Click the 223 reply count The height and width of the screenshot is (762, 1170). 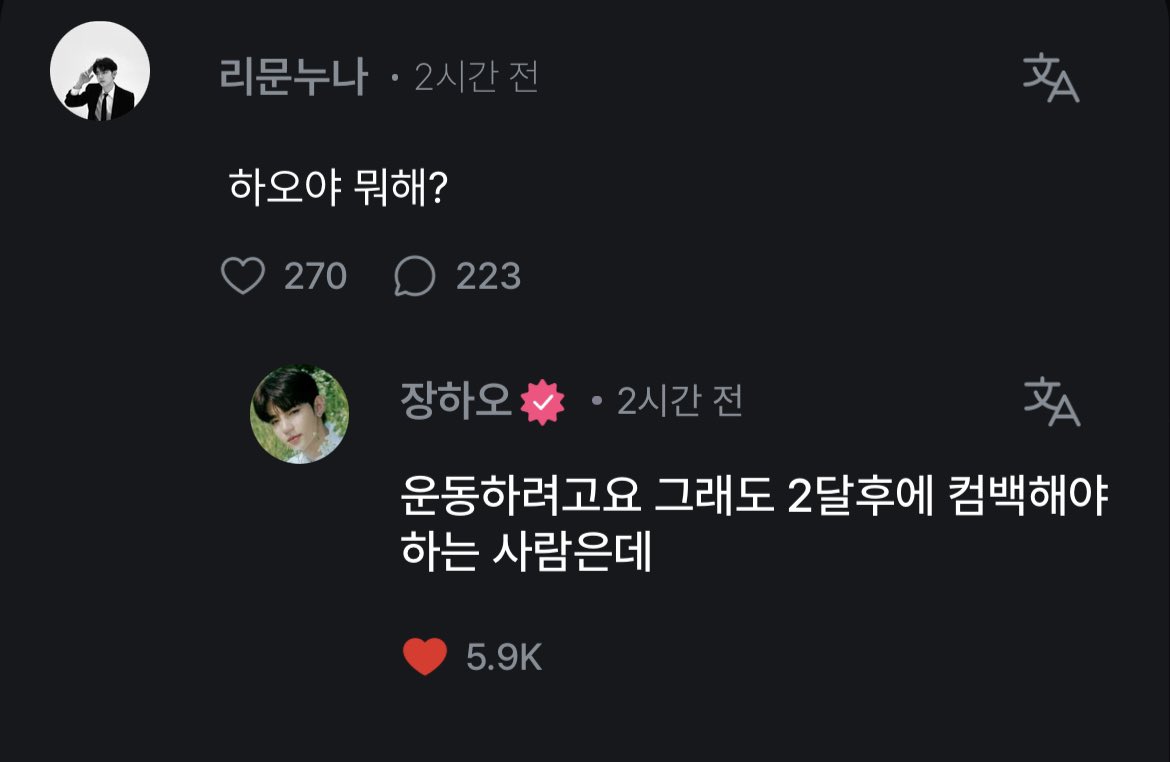point(488,276)
